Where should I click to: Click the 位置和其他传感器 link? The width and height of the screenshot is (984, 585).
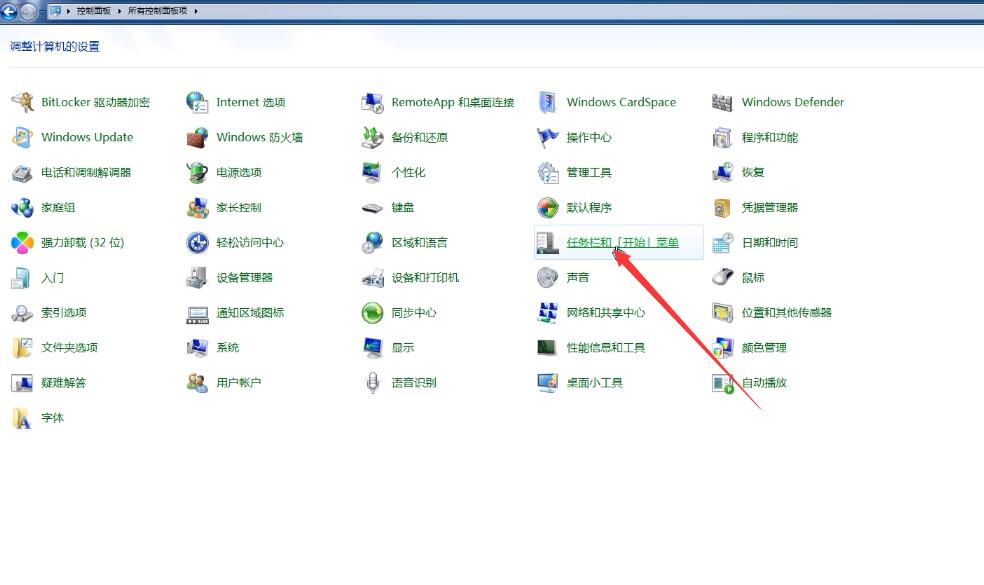pos(786,313)
